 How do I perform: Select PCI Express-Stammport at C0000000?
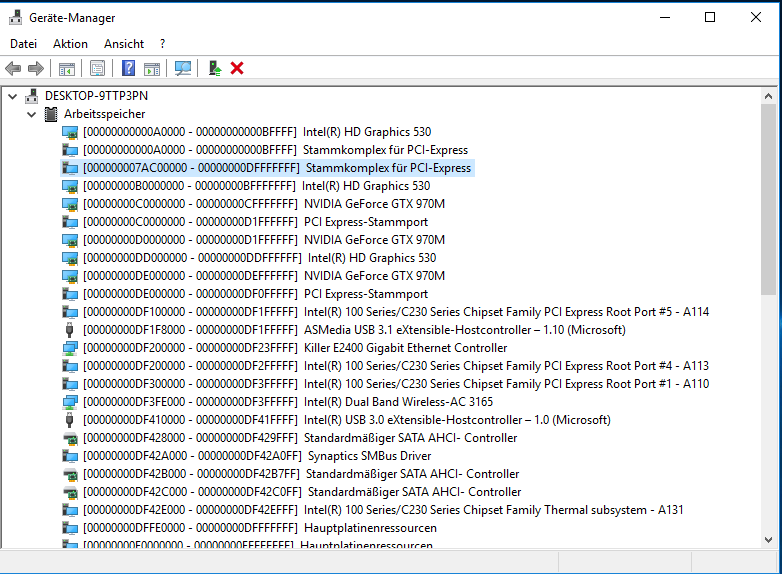[x=255, y=222]
